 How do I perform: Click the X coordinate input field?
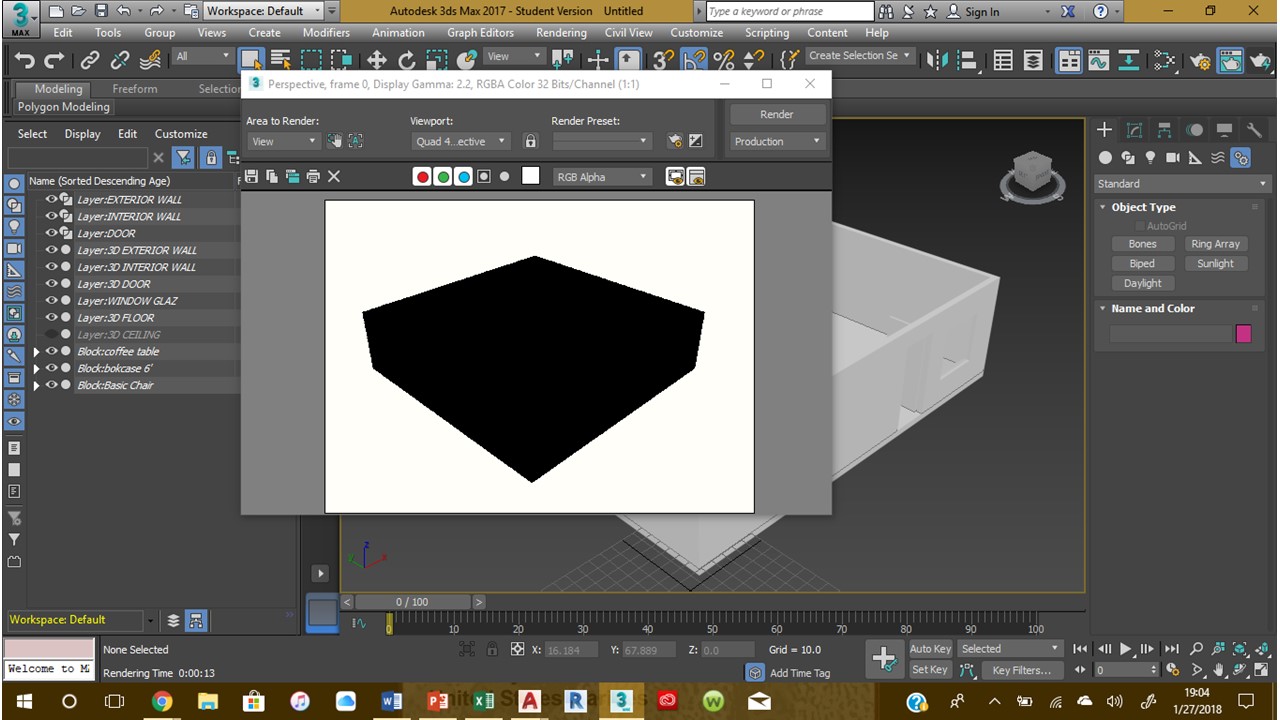(x=570, y=649)
